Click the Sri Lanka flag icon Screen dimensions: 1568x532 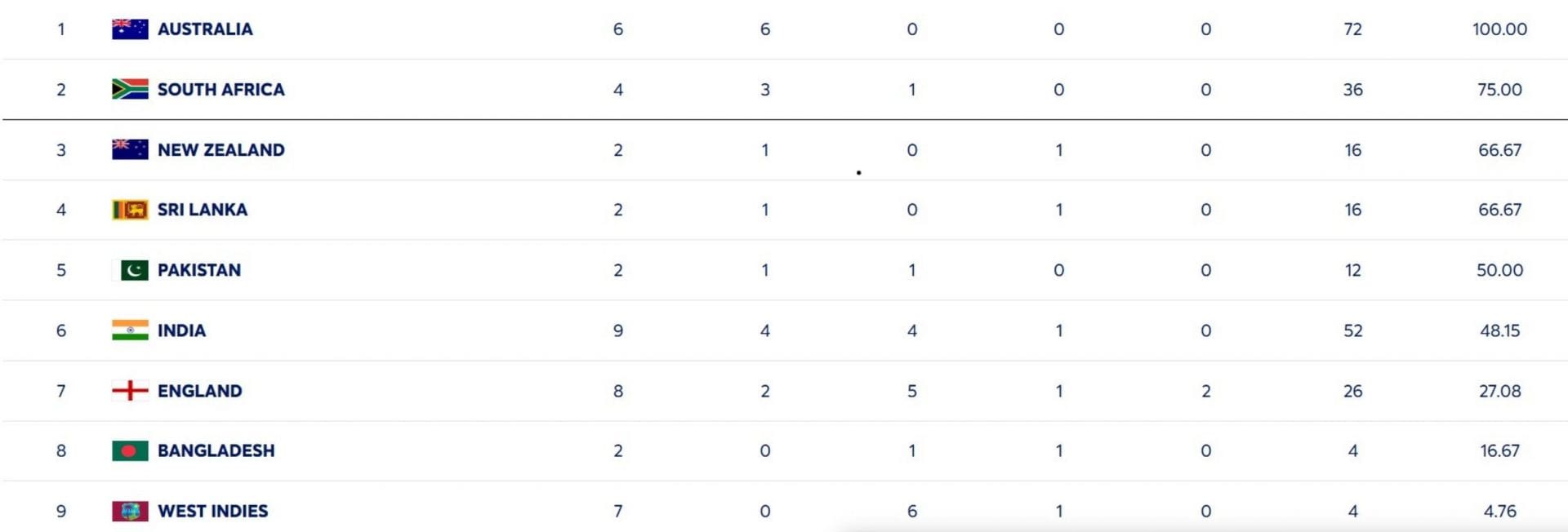(x=130, y=210)
